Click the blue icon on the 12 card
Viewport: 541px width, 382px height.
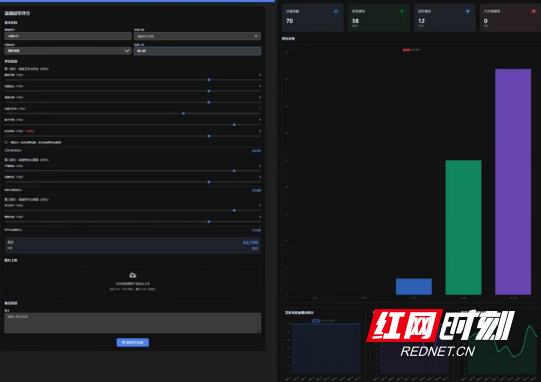468,11
